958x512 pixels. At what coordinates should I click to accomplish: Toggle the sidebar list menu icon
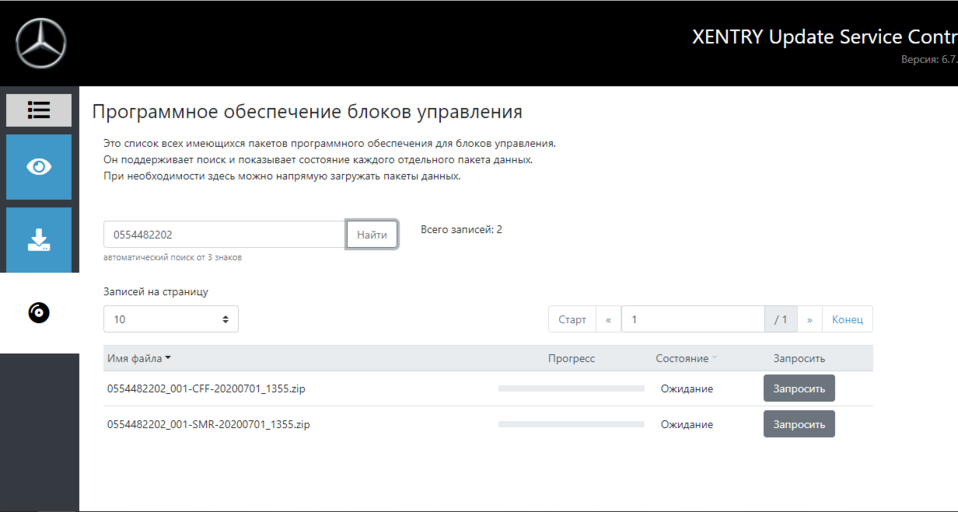(x=38, y=110)
